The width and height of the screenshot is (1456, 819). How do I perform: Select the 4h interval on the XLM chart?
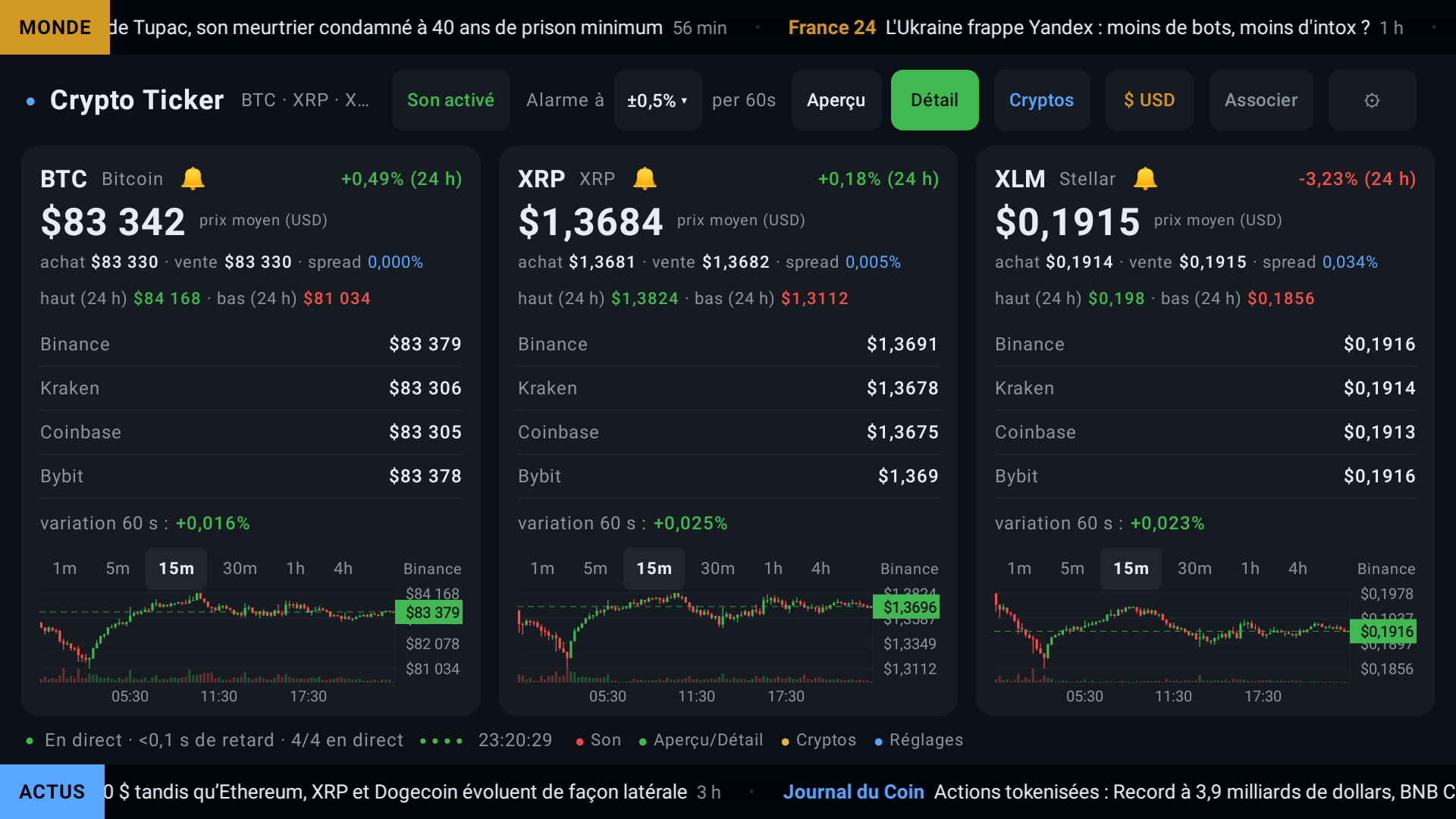(x=1298, y=569)
